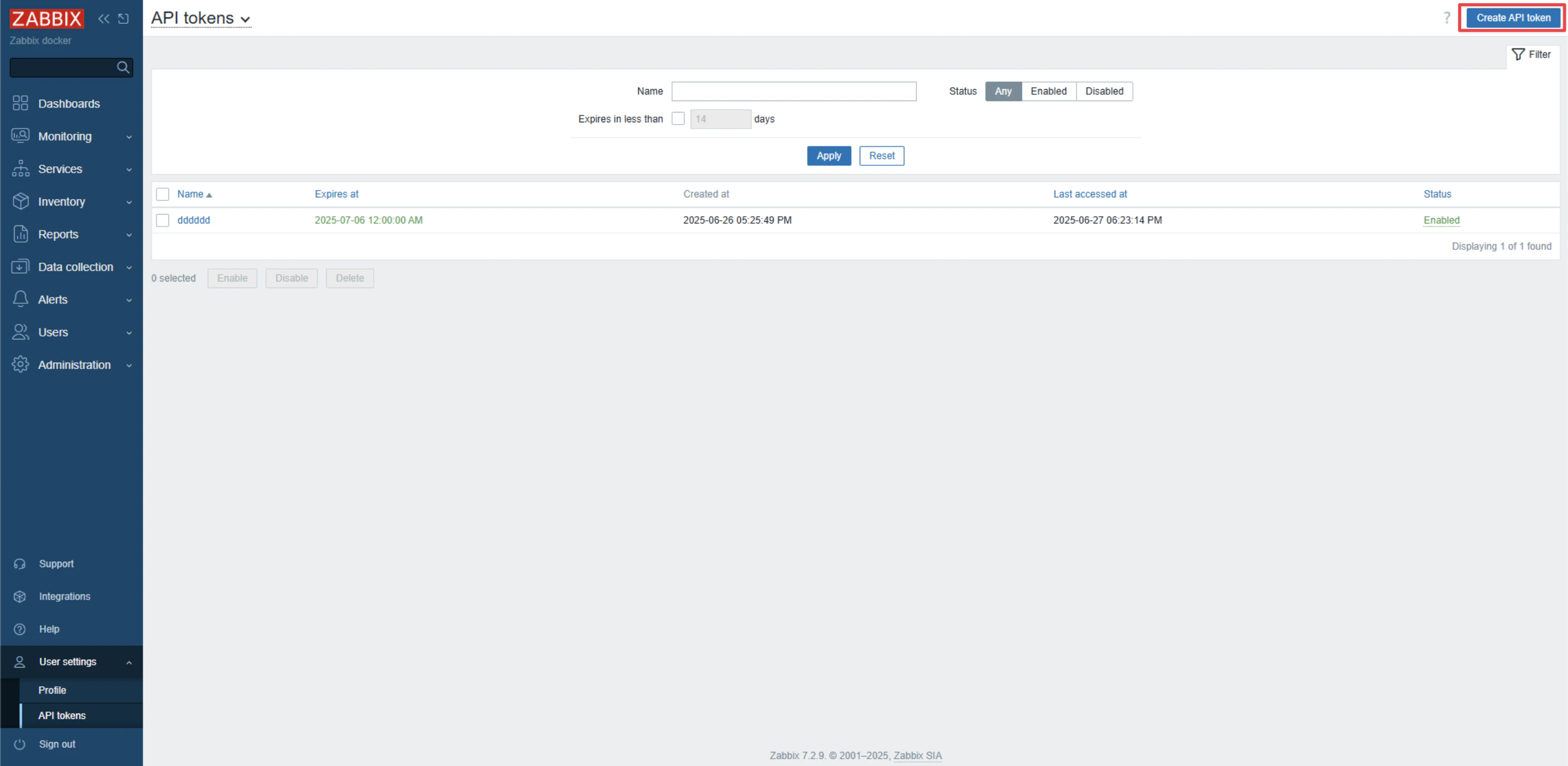Choose Sign out from sidebar
Screen dimensions: 1568x766
(x=71, y=744)
